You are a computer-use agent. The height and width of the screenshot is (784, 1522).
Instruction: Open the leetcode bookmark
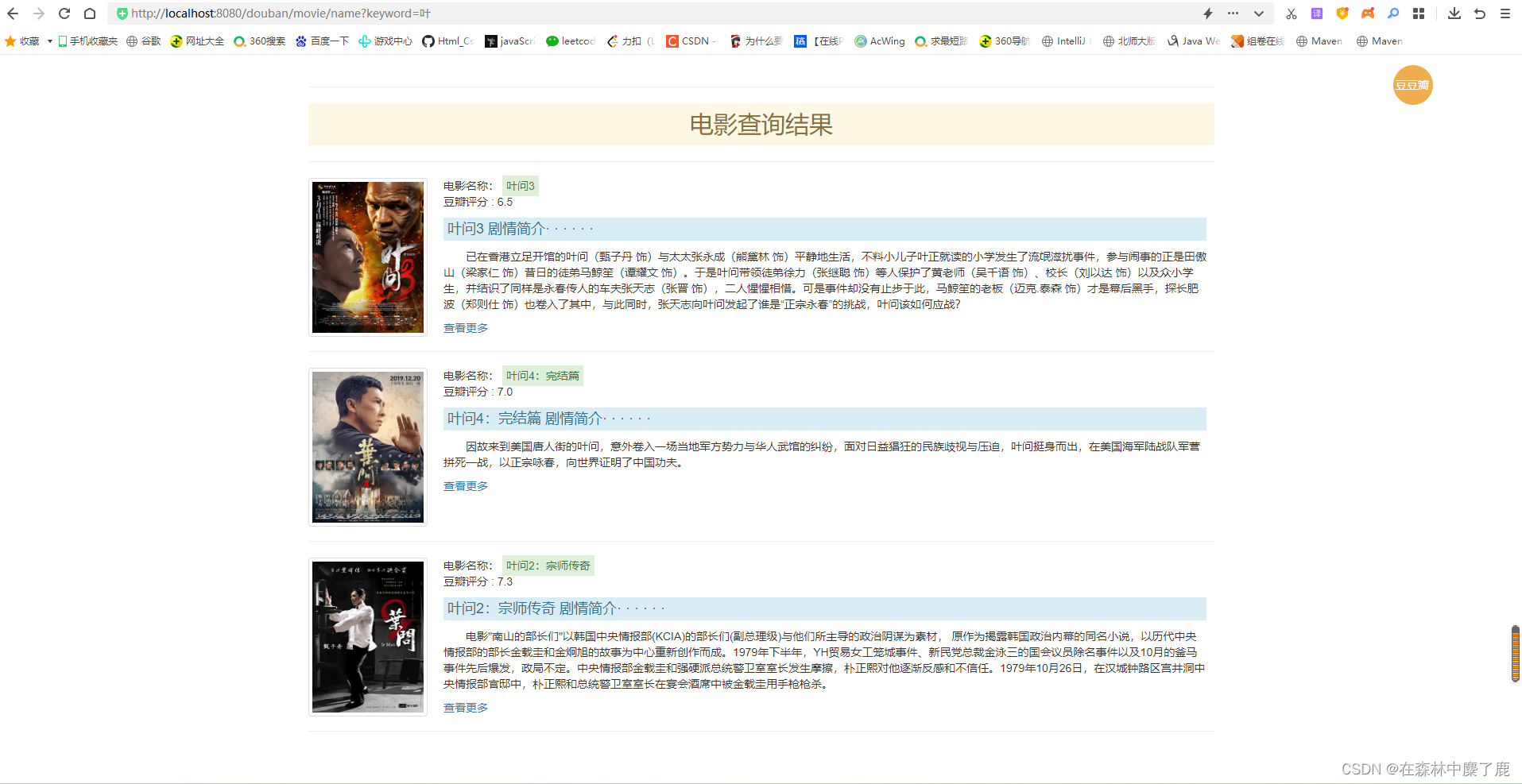tap(571, 41)
